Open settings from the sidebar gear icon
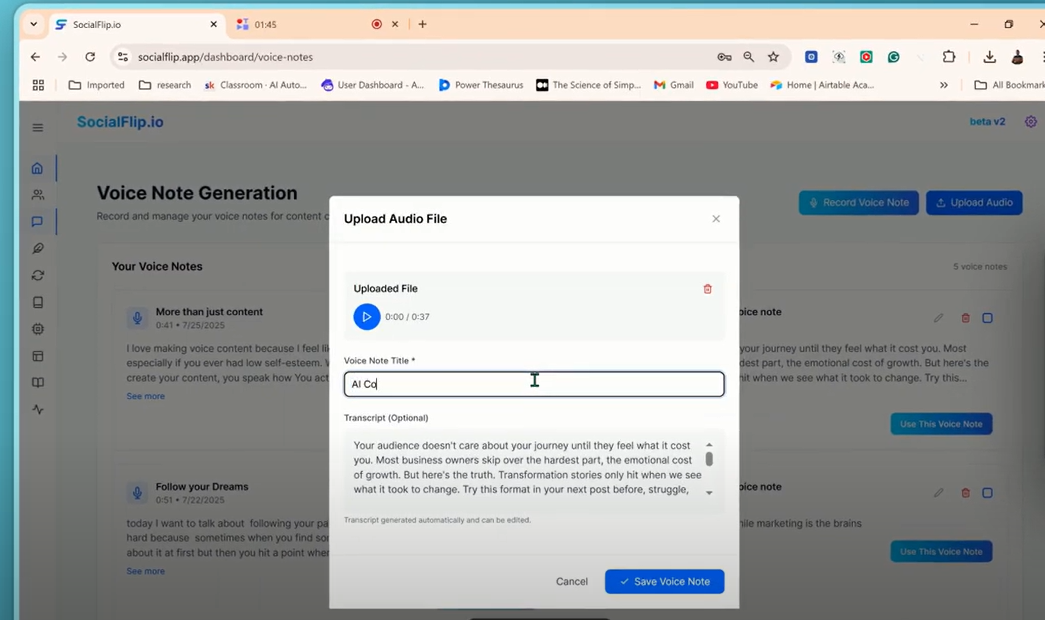The width and height of the screenshot is (1045, 620). 37,329
